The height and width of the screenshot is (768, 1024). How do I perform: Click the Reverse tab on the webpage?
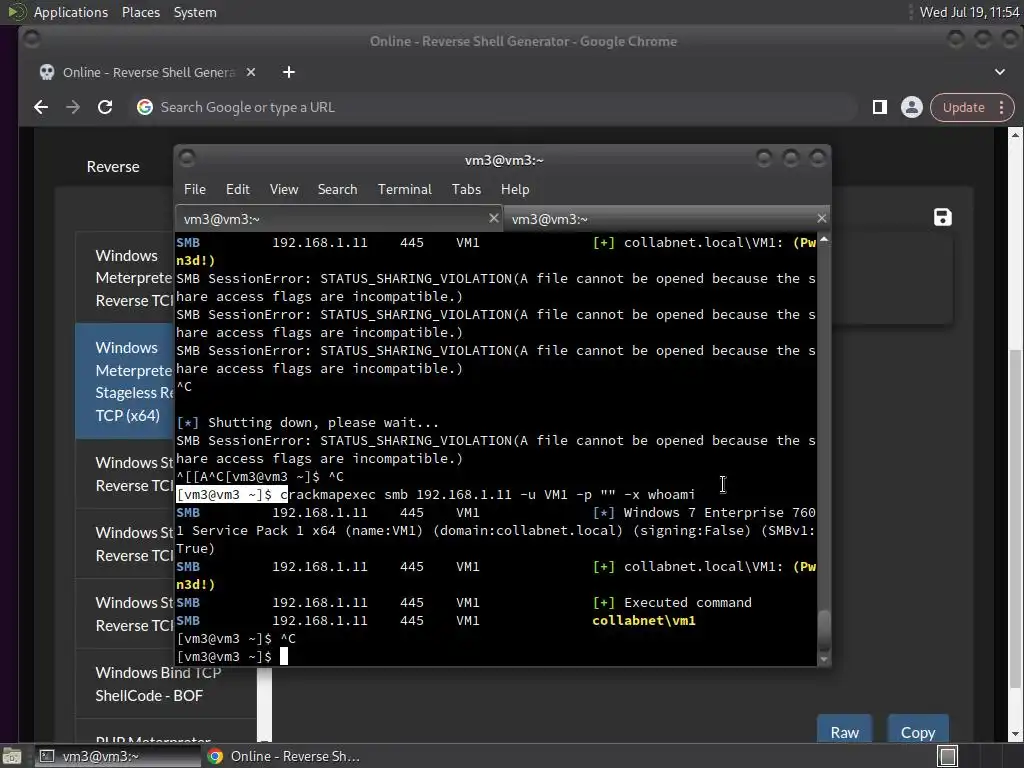[x=113, y=167]
